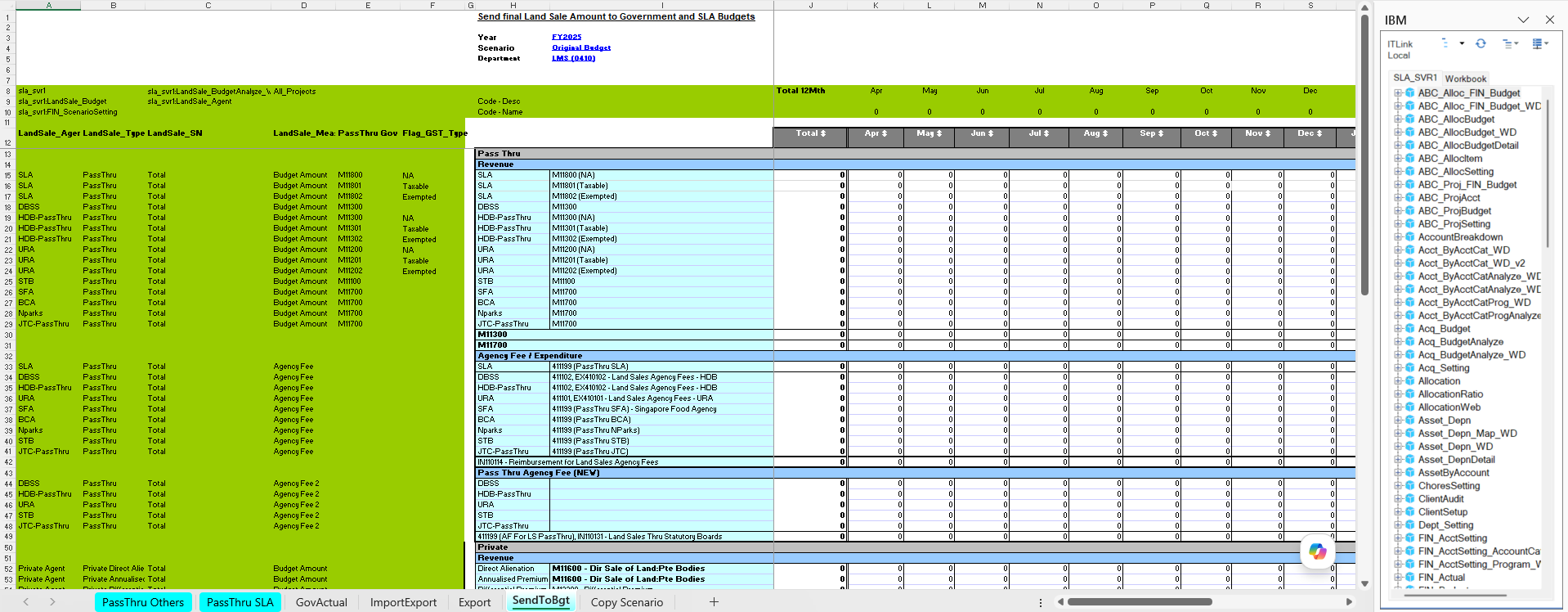Screen dimensions: 1568x612
Task: Select the Workbook tab in IBM panel
Action: click(1466, 79)
